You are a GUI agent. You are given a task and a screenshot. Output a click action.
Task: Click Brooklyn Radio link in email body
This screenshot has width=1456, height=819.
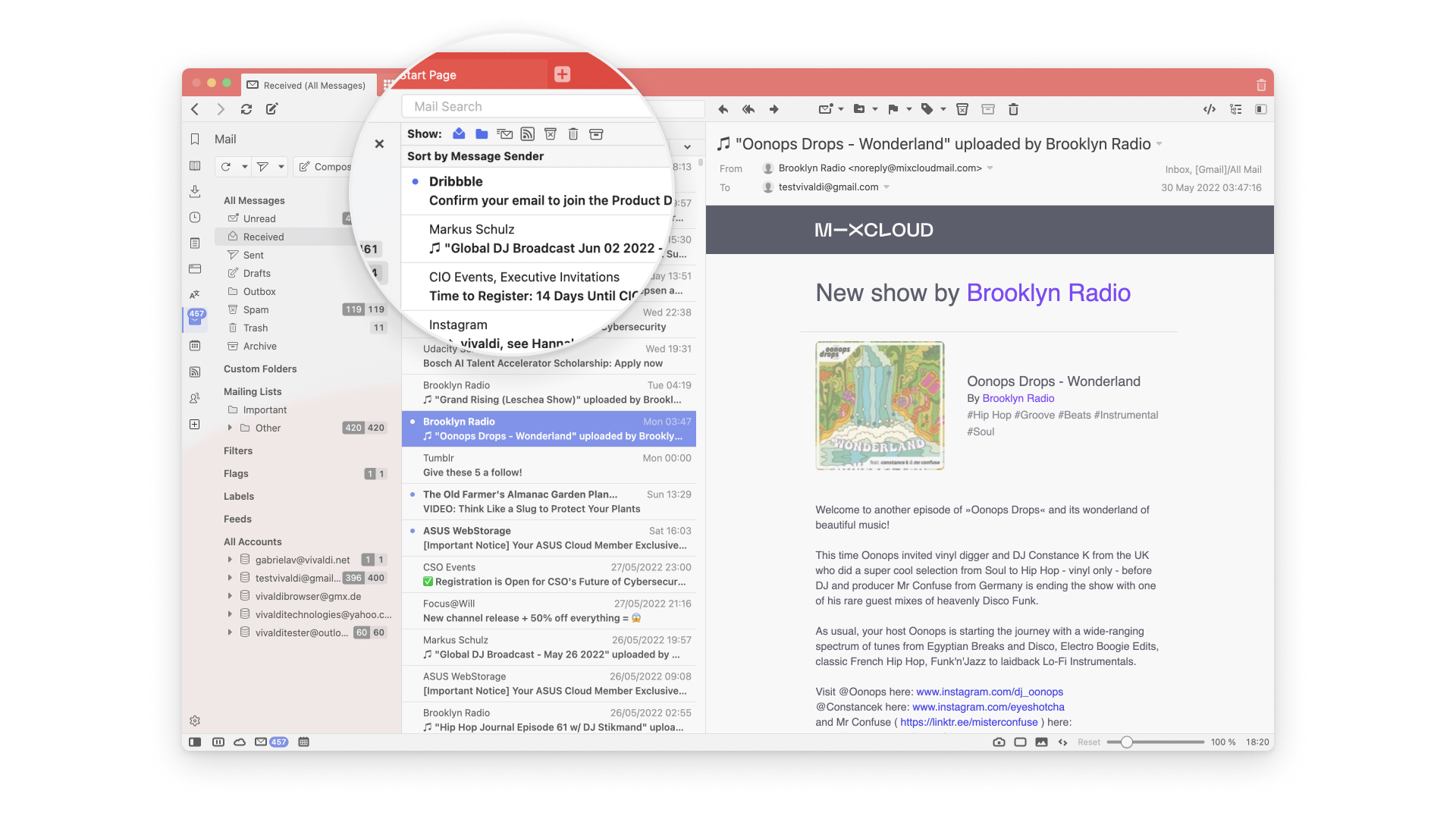tap(1048, 292)
